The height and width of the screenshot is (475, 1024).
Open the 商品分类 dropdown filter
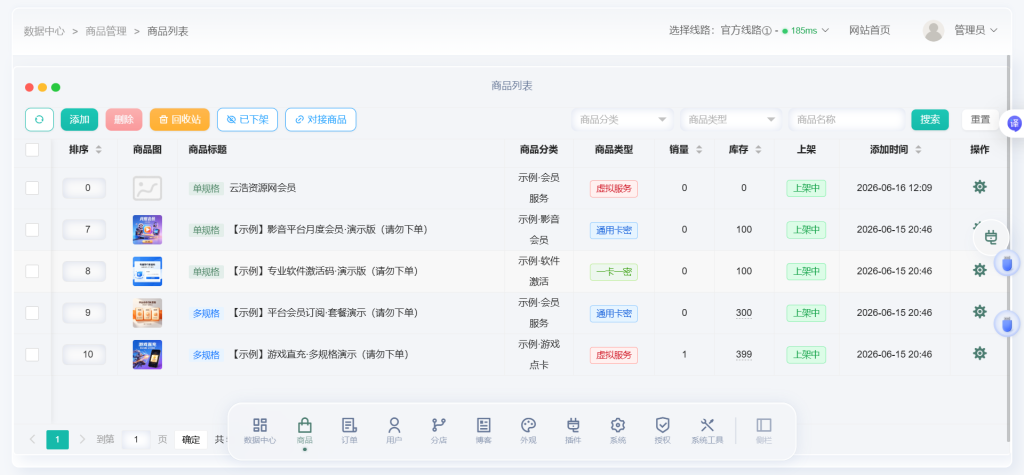pos(622,120)
